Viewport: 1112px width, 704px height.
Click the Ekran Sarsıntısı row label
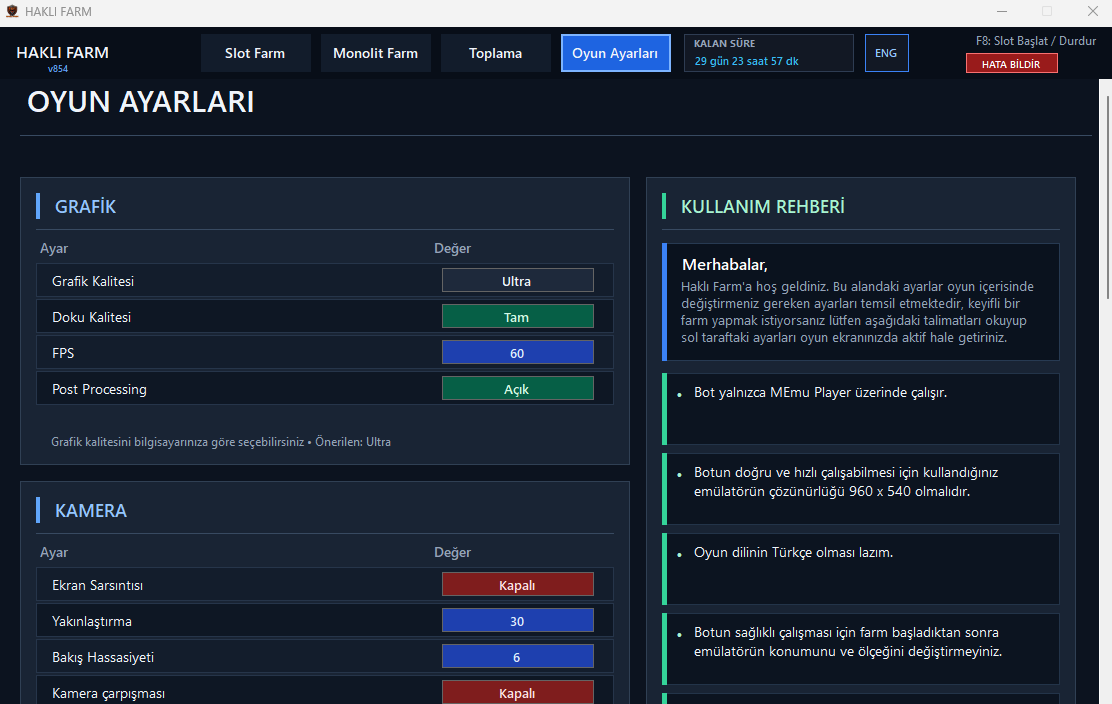(97, 586)
